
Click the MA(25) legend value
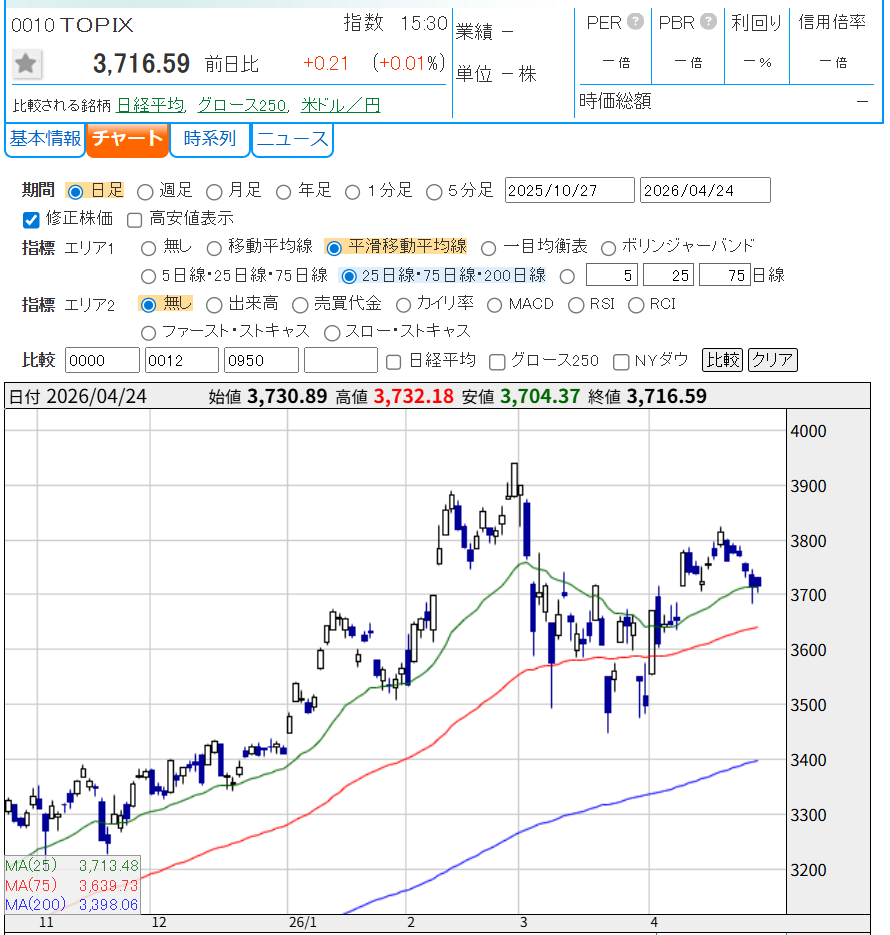tap(108, 865)
